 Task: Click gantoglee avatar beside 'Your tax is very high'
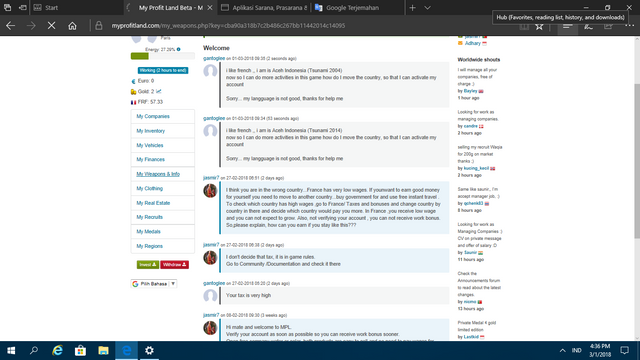click(x=210, y=296)
